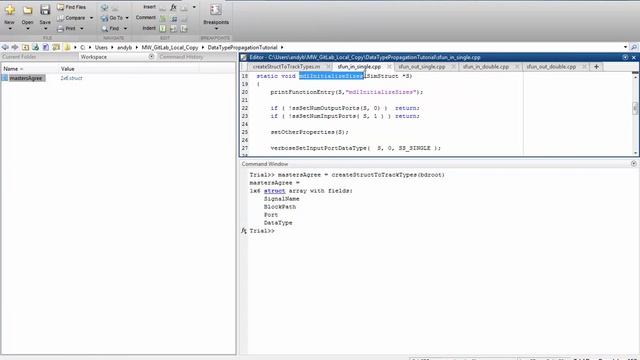
Task: Click the C: drive path segment
Action: [x=82, y=47]
